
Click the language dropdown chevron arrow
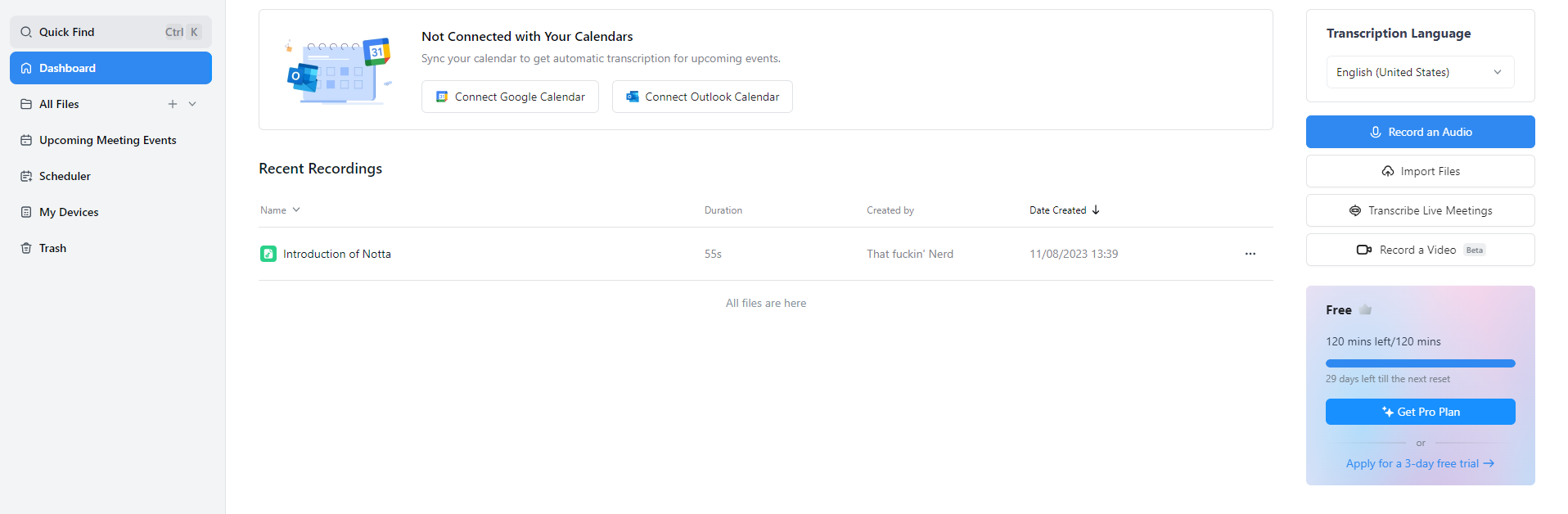1498,72
